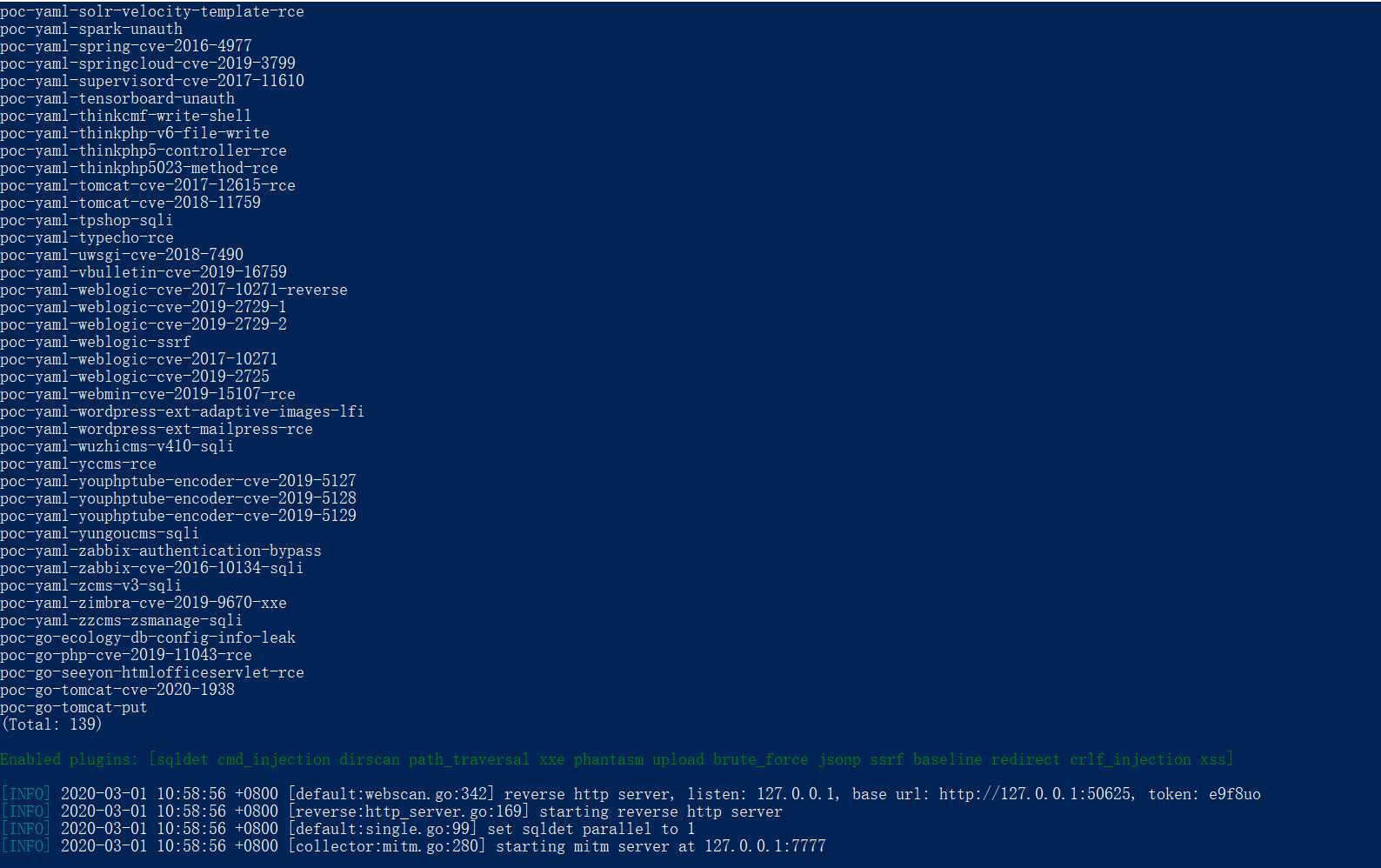Click the (Total: 139) summary line
Screen dimensions: 1381x868
click(51, 724)
